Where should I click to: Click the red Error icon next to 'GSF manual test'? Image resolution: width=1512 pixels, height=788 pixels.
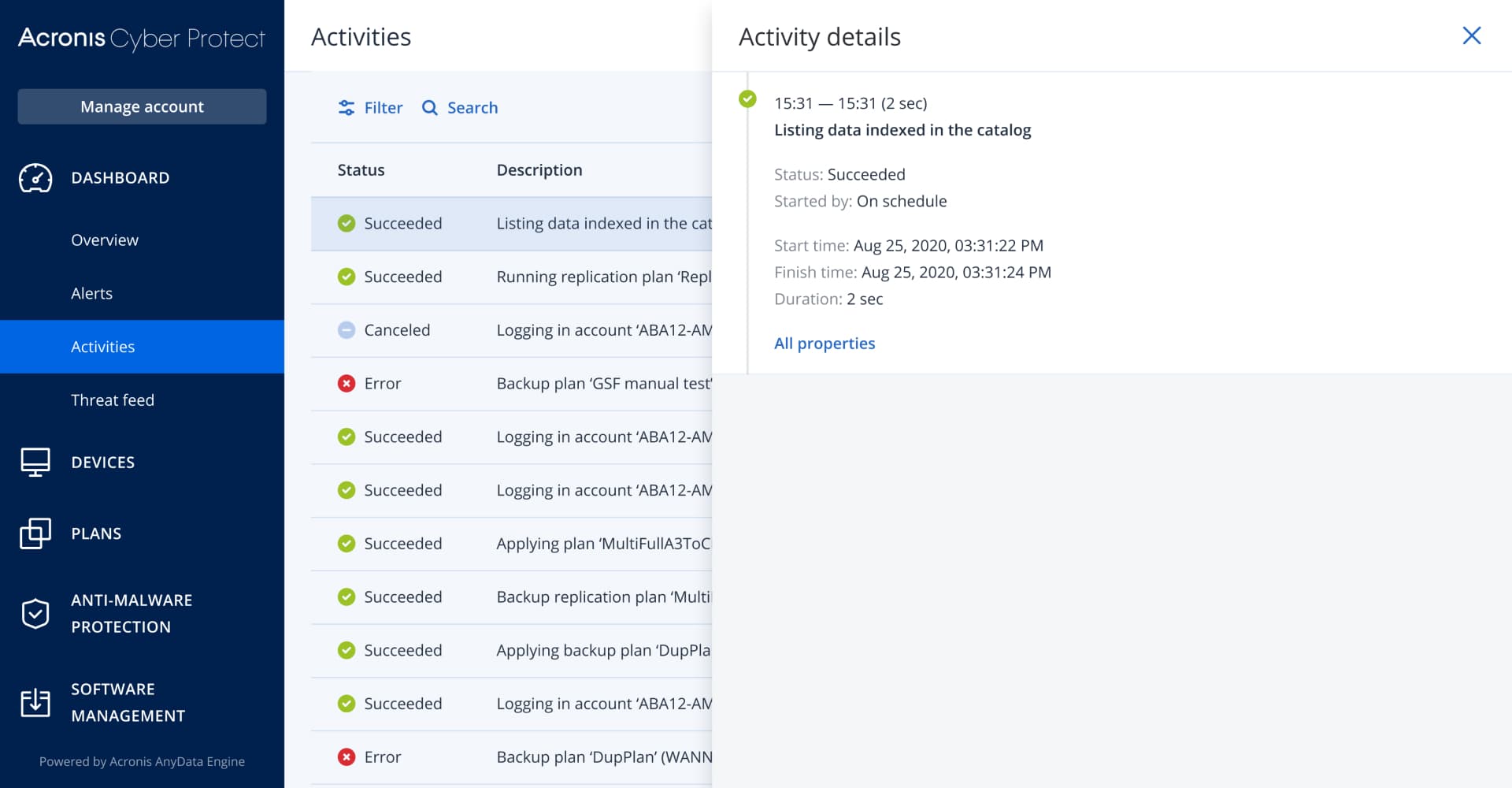click(x=346, y=383)
